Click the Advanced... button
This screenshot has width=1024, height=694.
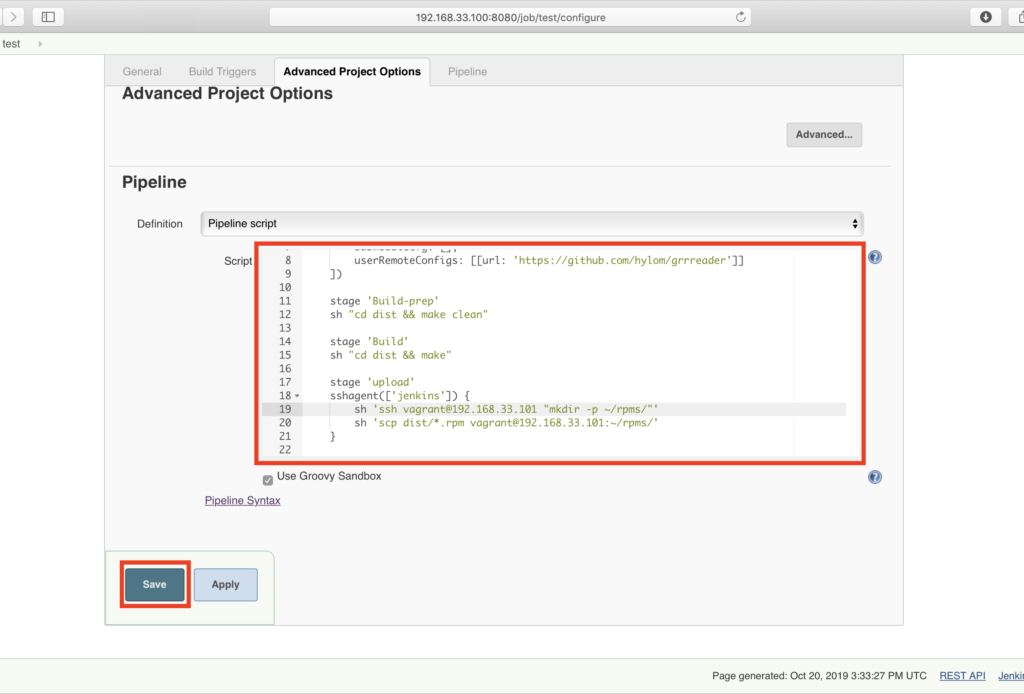tap(824, 134)
